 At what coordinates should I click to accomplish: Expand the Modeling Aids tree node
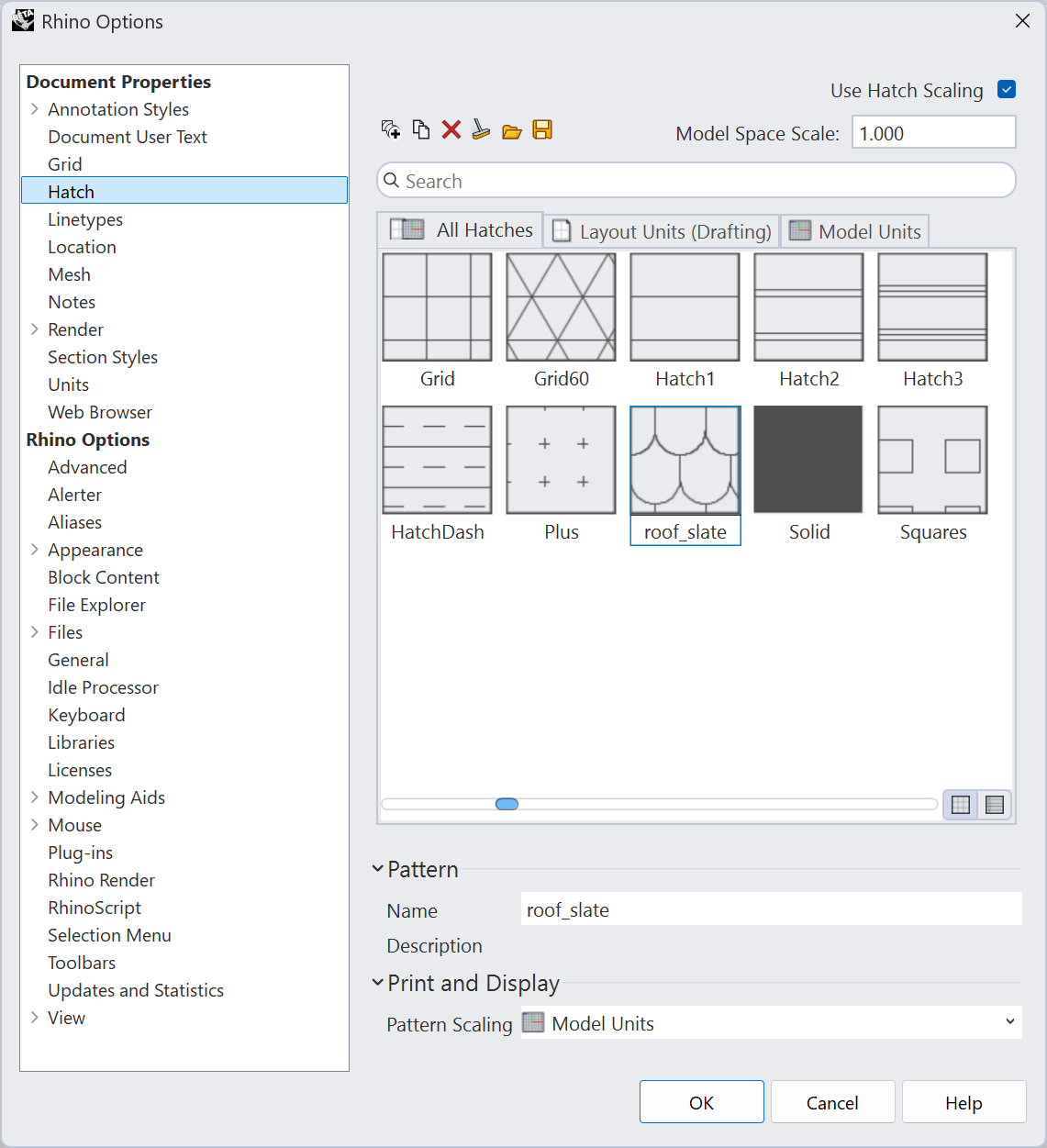[x=34, y=797]
